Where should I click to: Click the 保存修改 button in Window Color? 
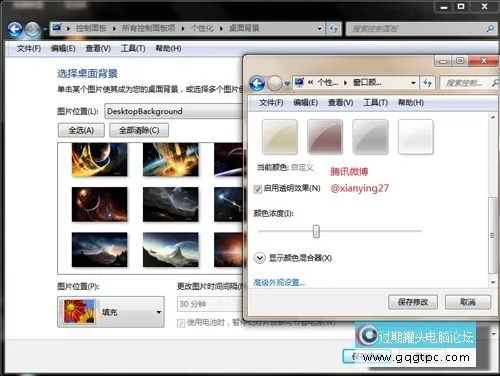coord(413,302)
